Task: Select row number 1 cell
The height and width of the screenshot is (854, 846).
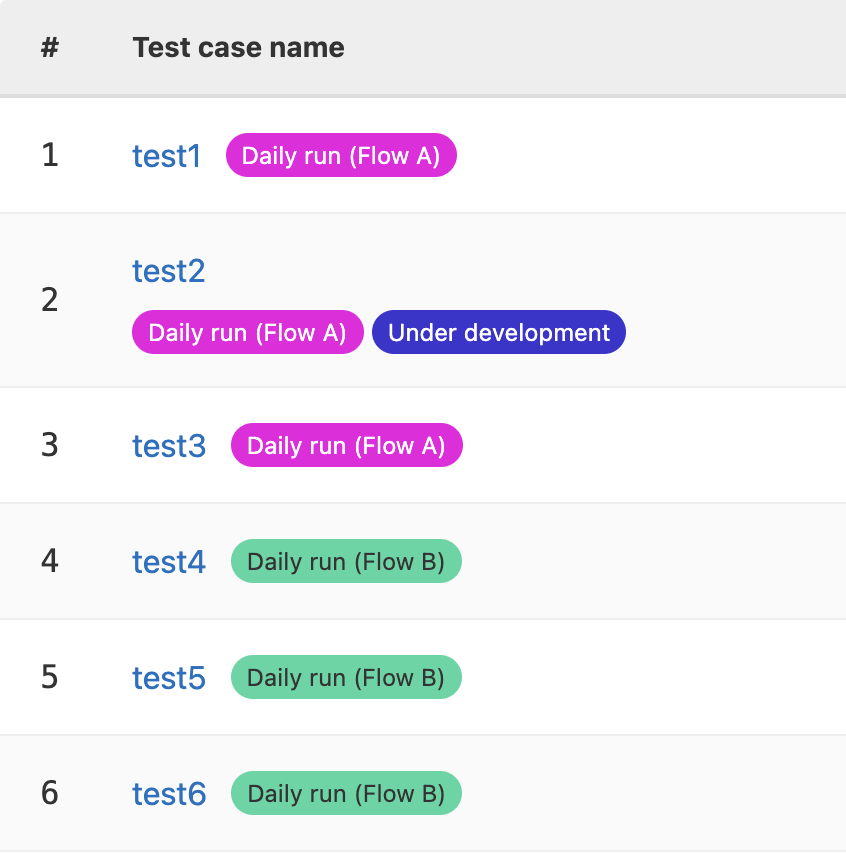Action: pyautogui.click(x=50, y=155)
